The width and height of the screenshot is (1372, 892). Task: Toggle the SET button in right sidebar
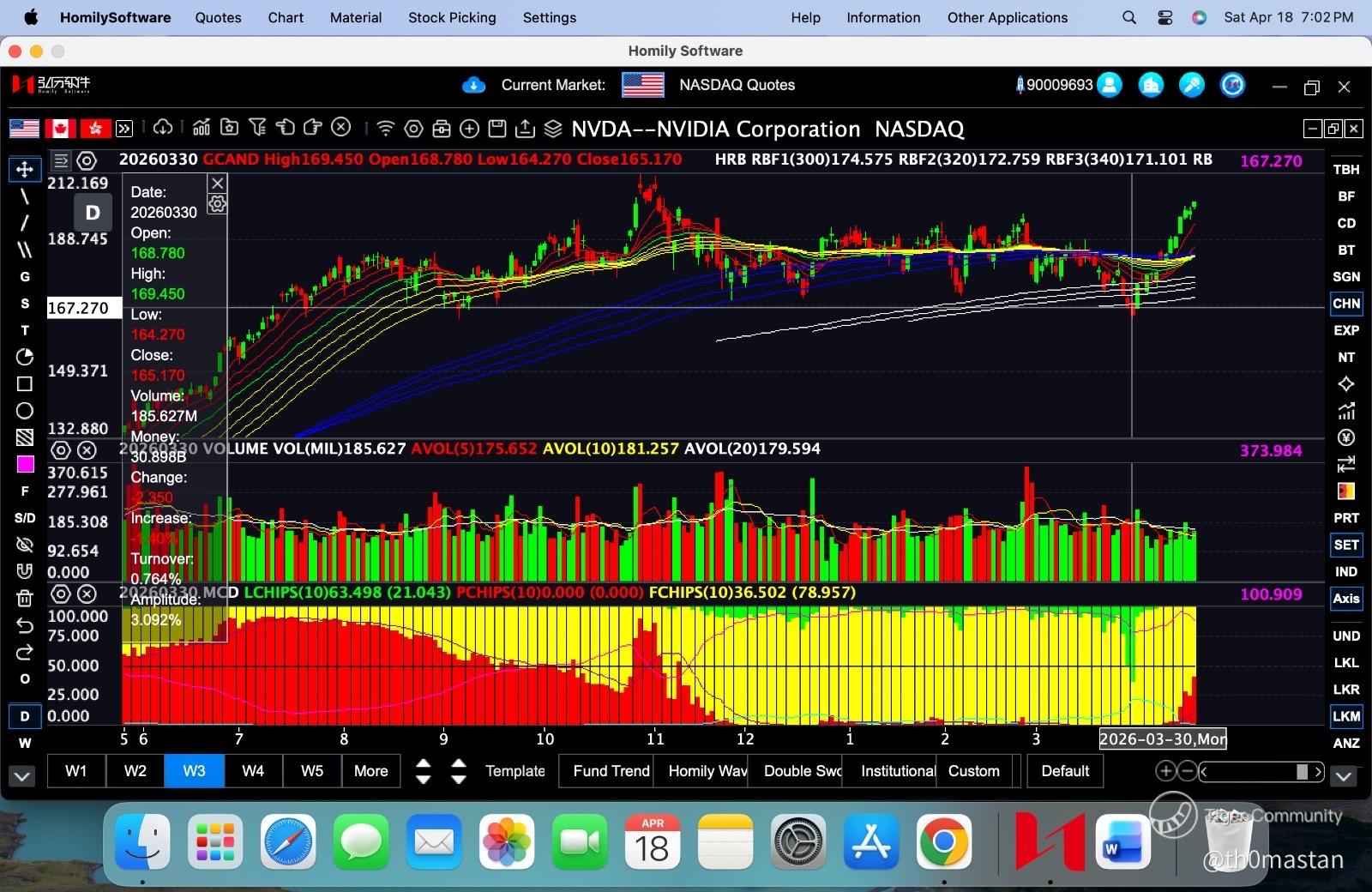point(1345,545)
